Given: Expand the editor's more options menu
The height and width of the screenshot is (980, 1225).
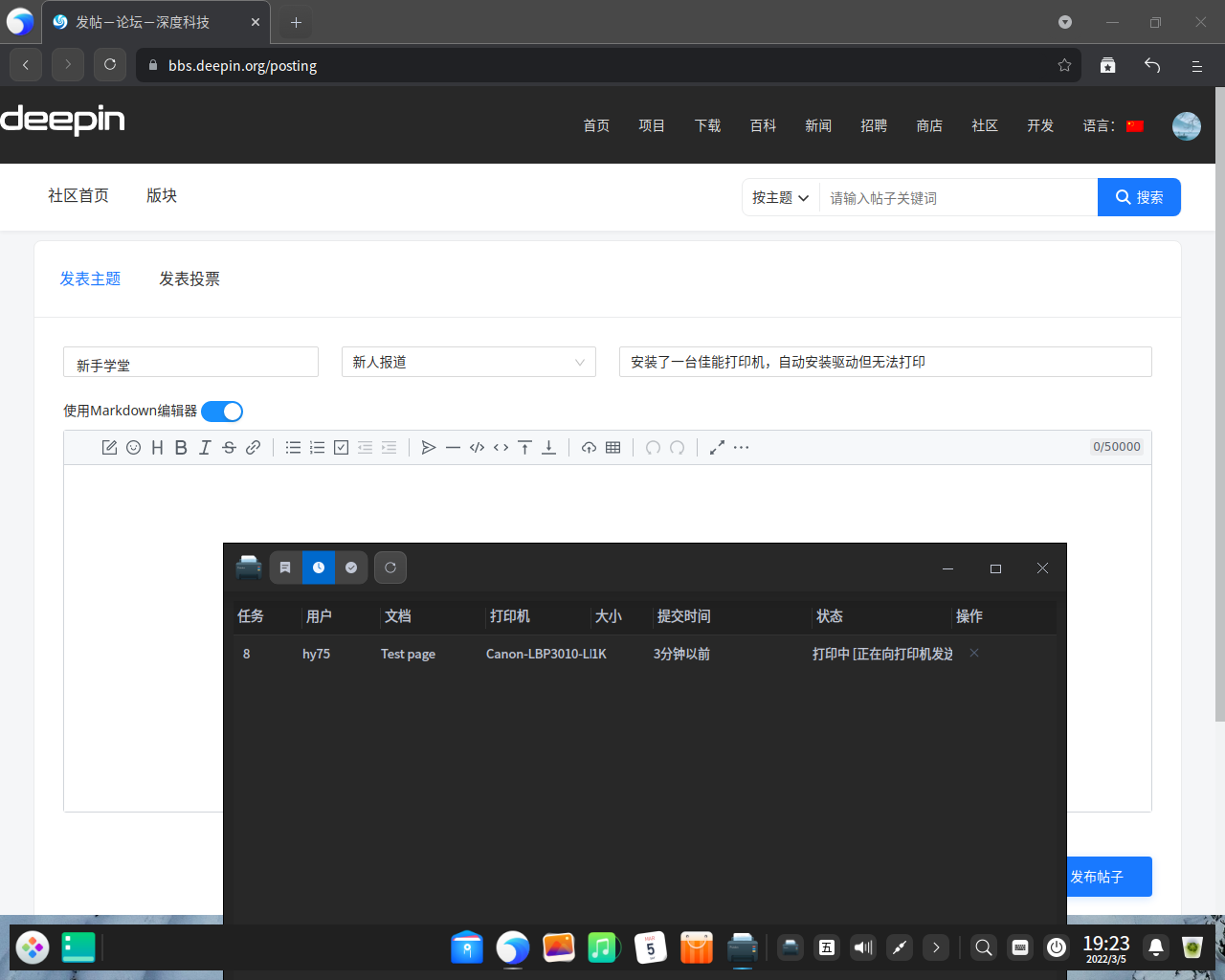Looking at the screenshot, I should click(742, 447).
